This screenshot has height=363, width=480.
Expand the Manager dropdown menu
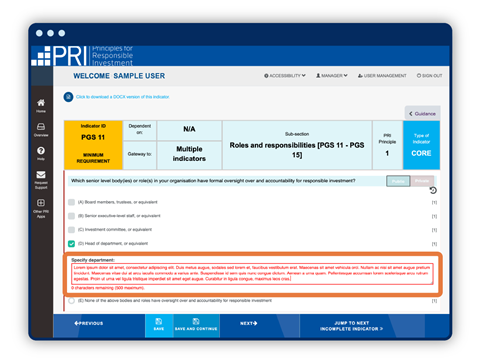tap(332, 76)
